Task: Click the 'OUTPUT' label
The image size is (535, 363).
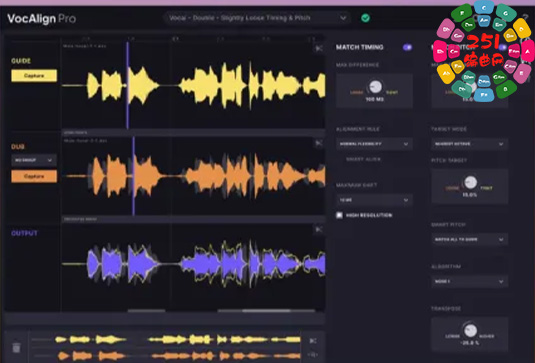Action: [24, 233]
